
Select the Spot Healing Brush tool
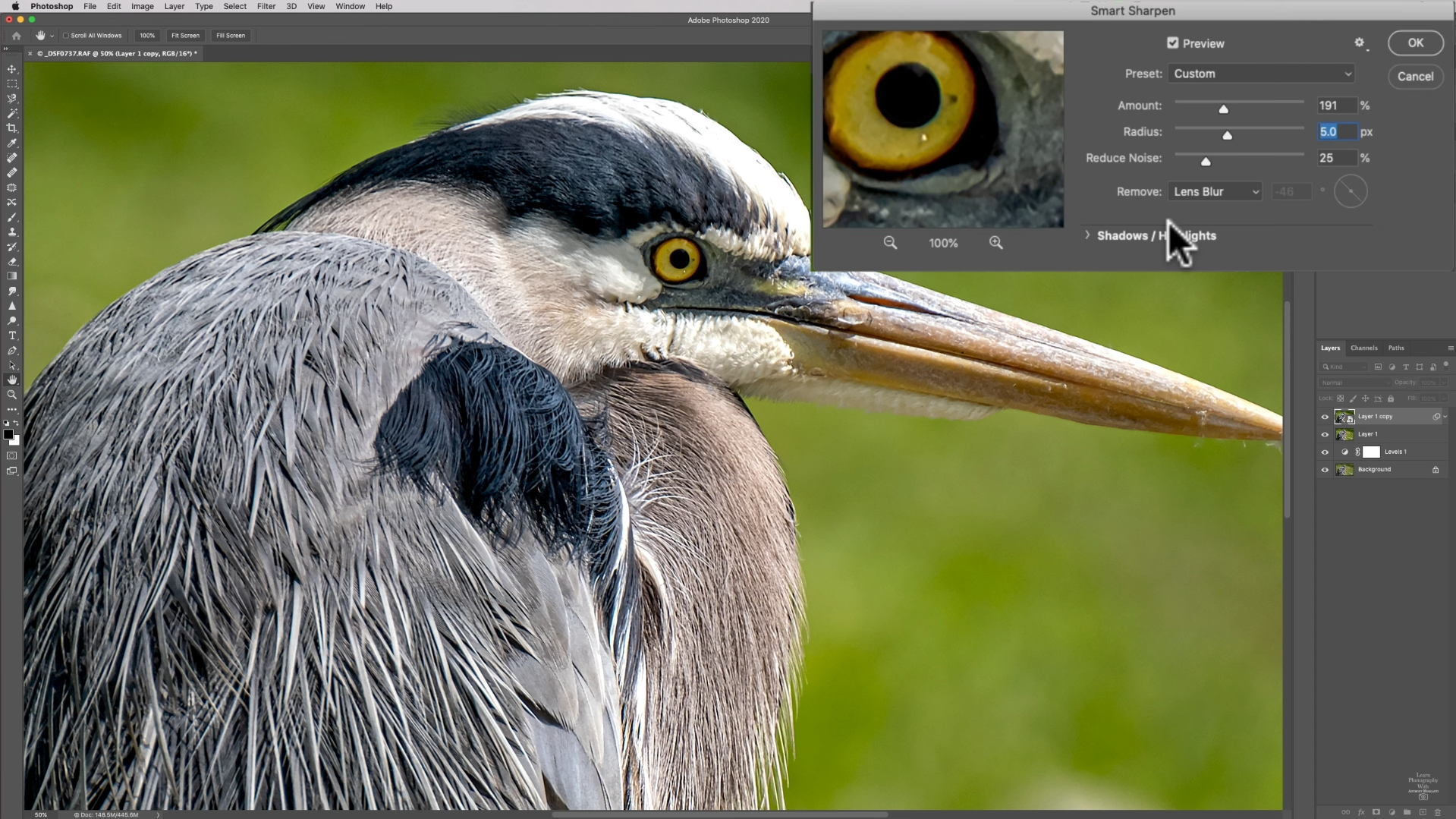click(x=11, y=157)
